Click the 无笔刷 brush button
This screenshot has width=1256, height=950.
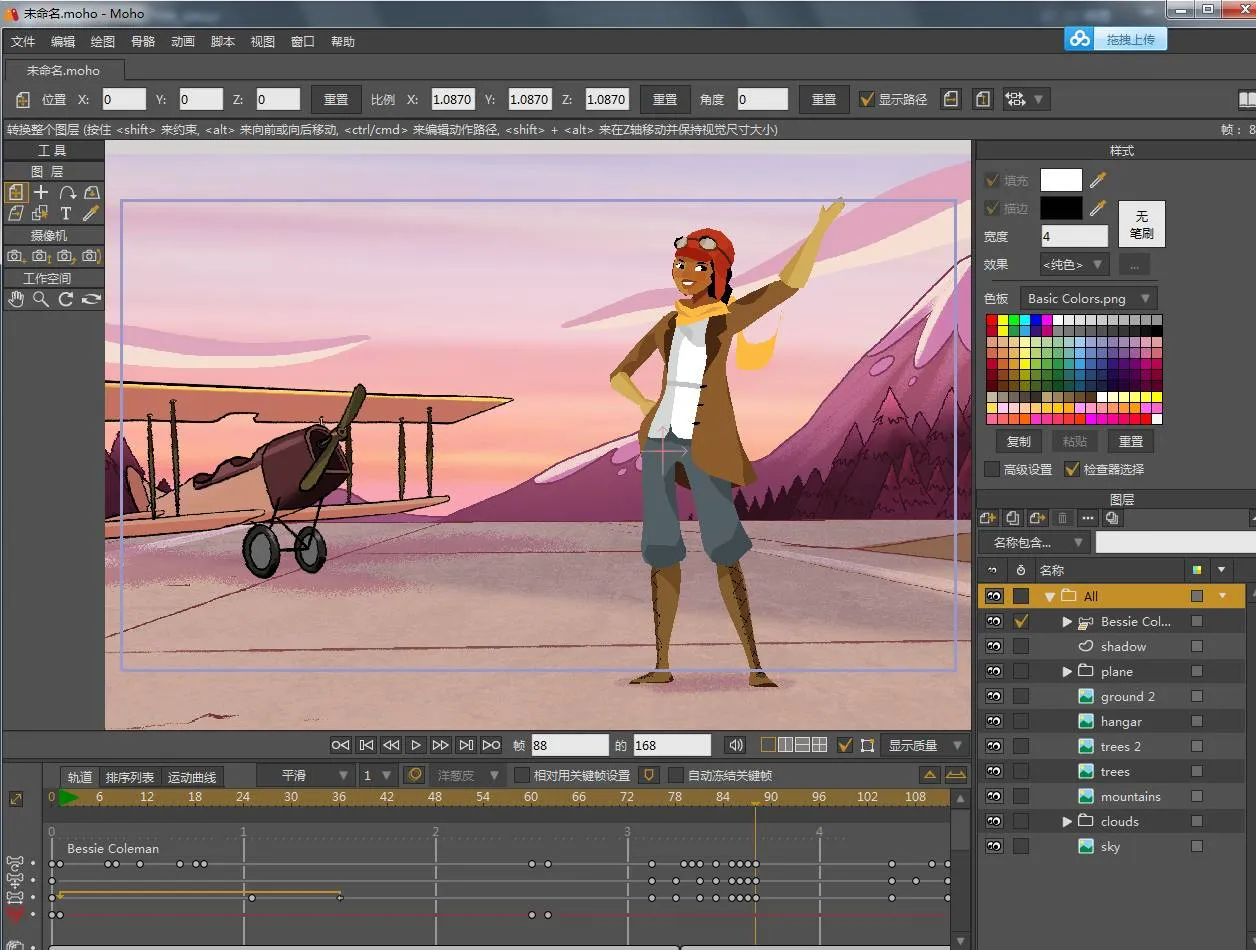click(1141, 224)
